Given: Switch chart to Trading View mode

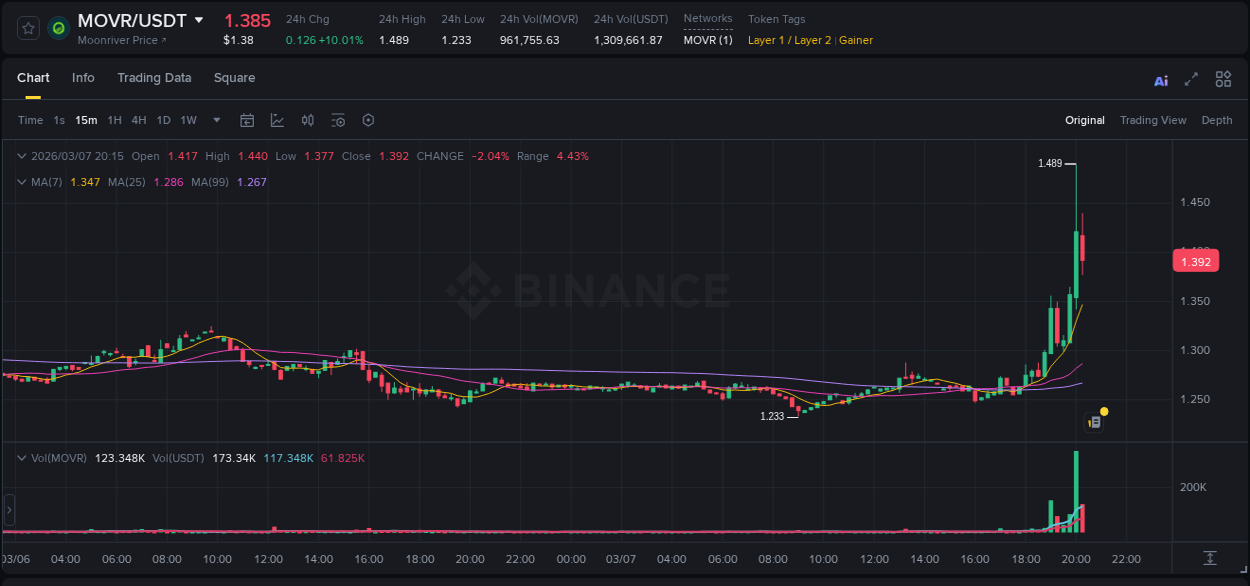Looking at the screenshot, I should click(1153, 120).
